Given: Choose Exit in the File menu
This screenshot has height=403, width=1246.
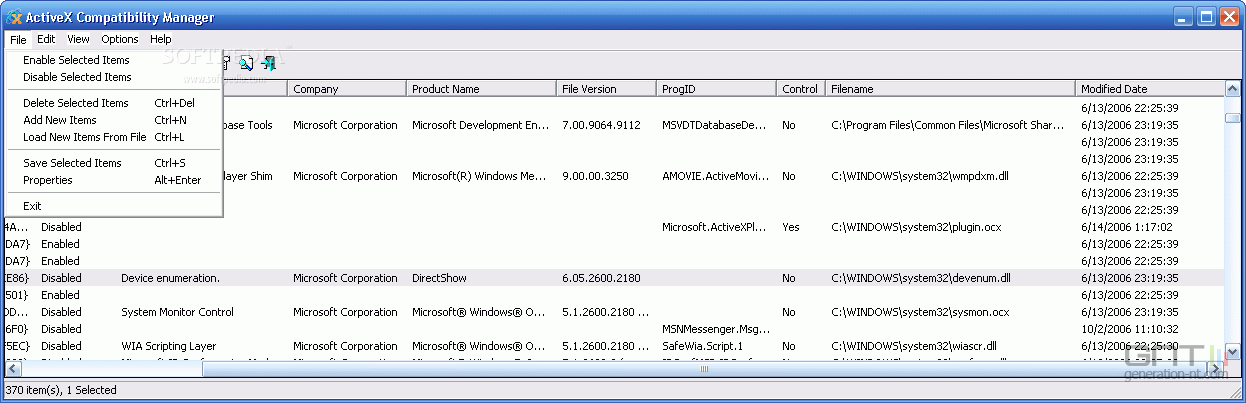Looking at the screenshot, I should (114, 206).
